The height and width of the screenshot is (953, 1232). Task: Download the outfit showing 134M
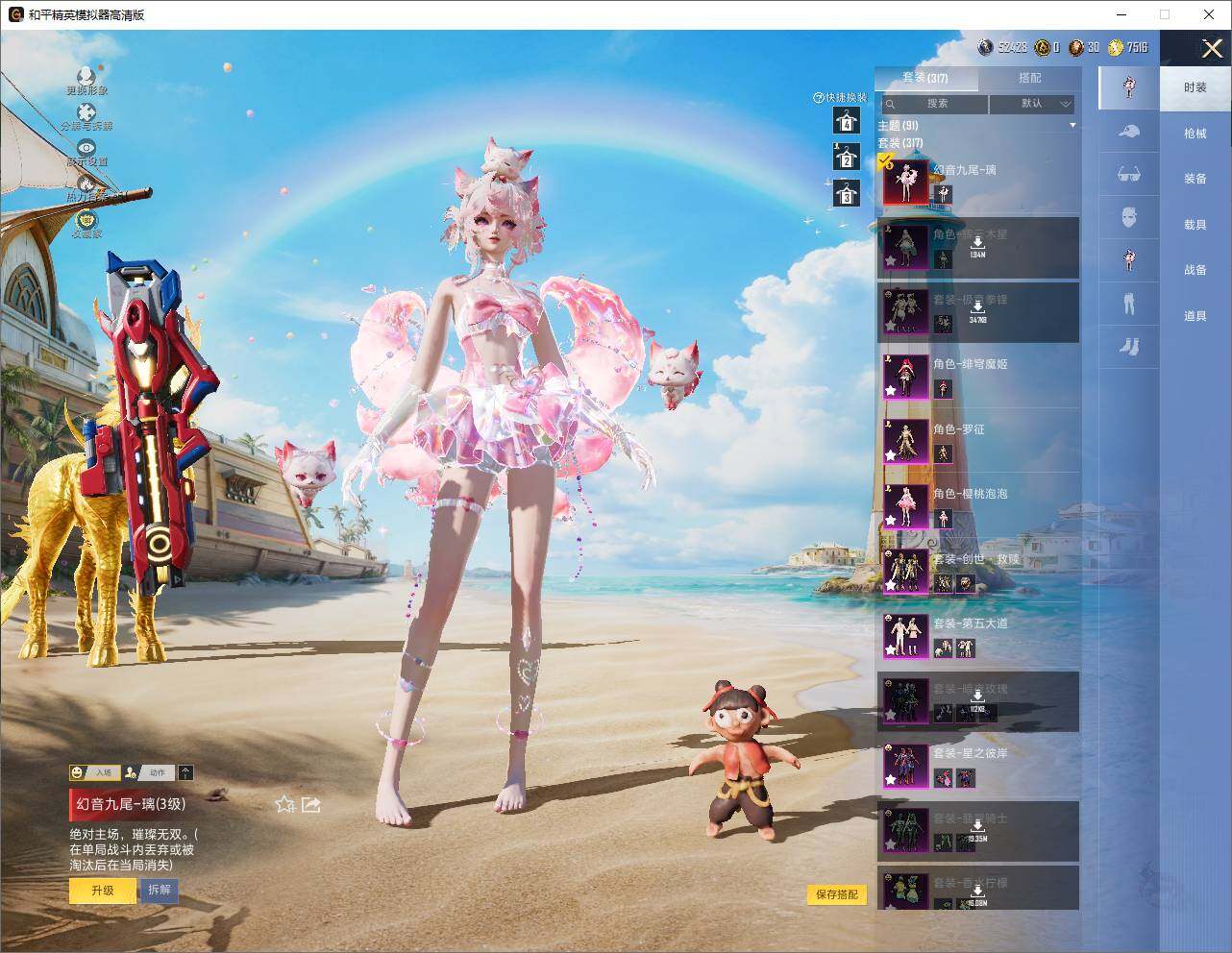(x=977, y=247)
